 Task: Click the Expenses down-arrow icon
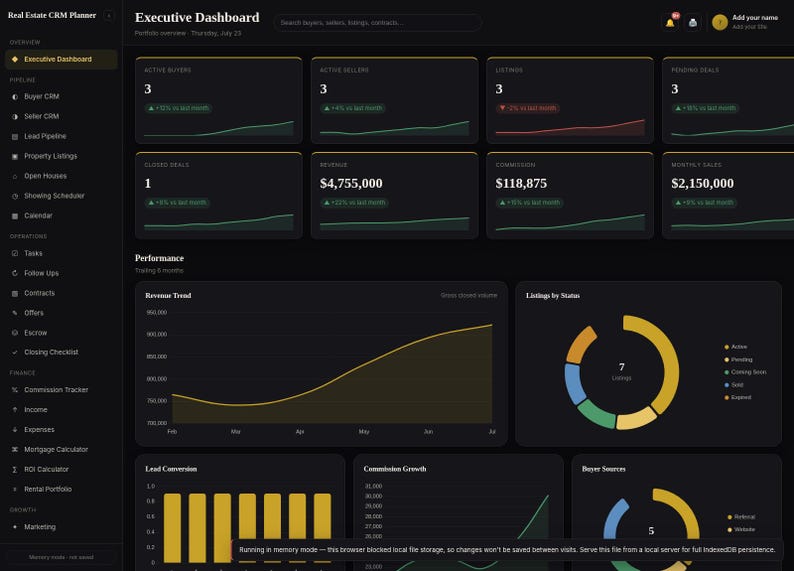pyautogui.click(x=15, y=430)
